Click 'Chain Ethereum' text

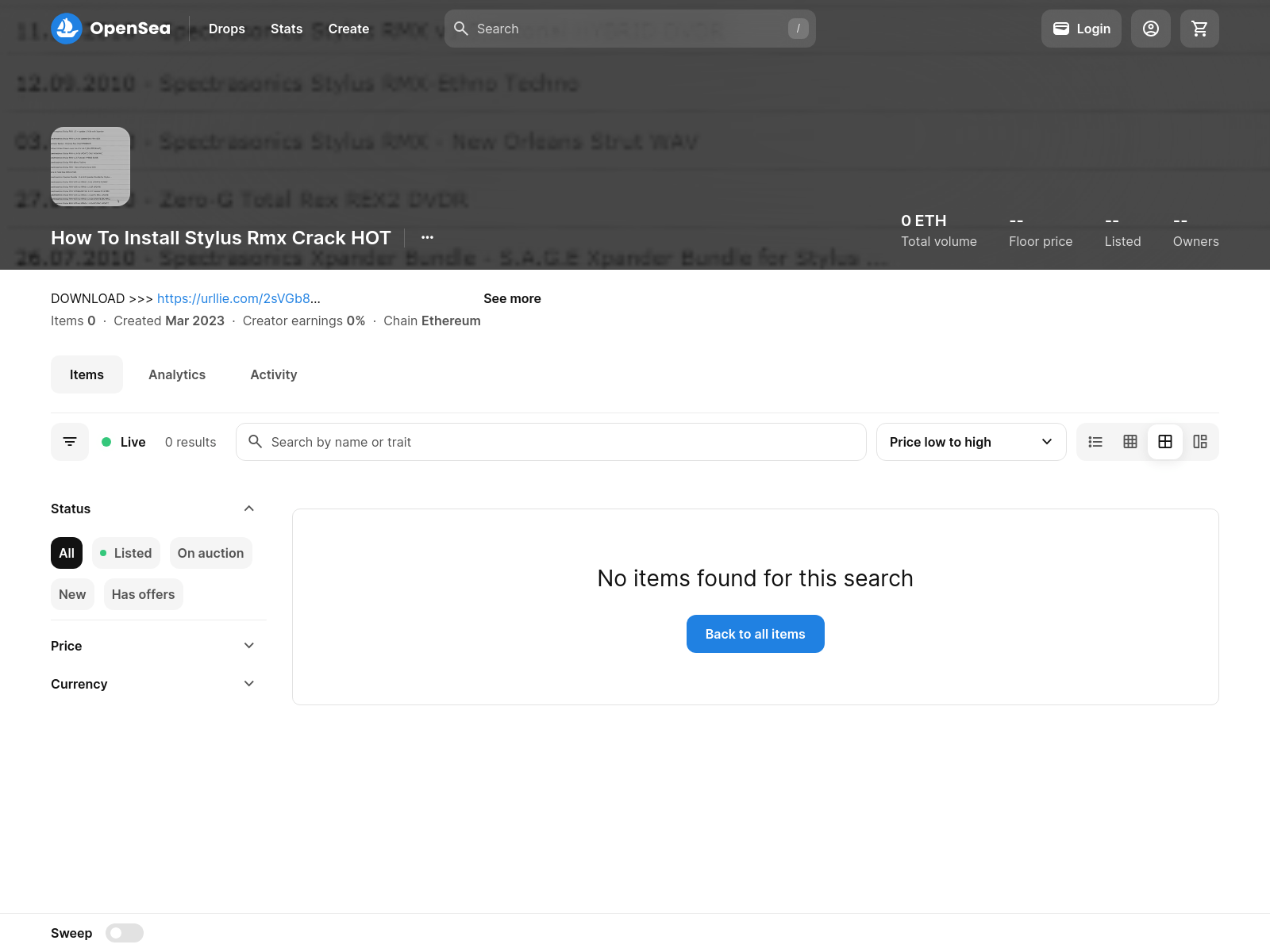click(x=432, y=321)
